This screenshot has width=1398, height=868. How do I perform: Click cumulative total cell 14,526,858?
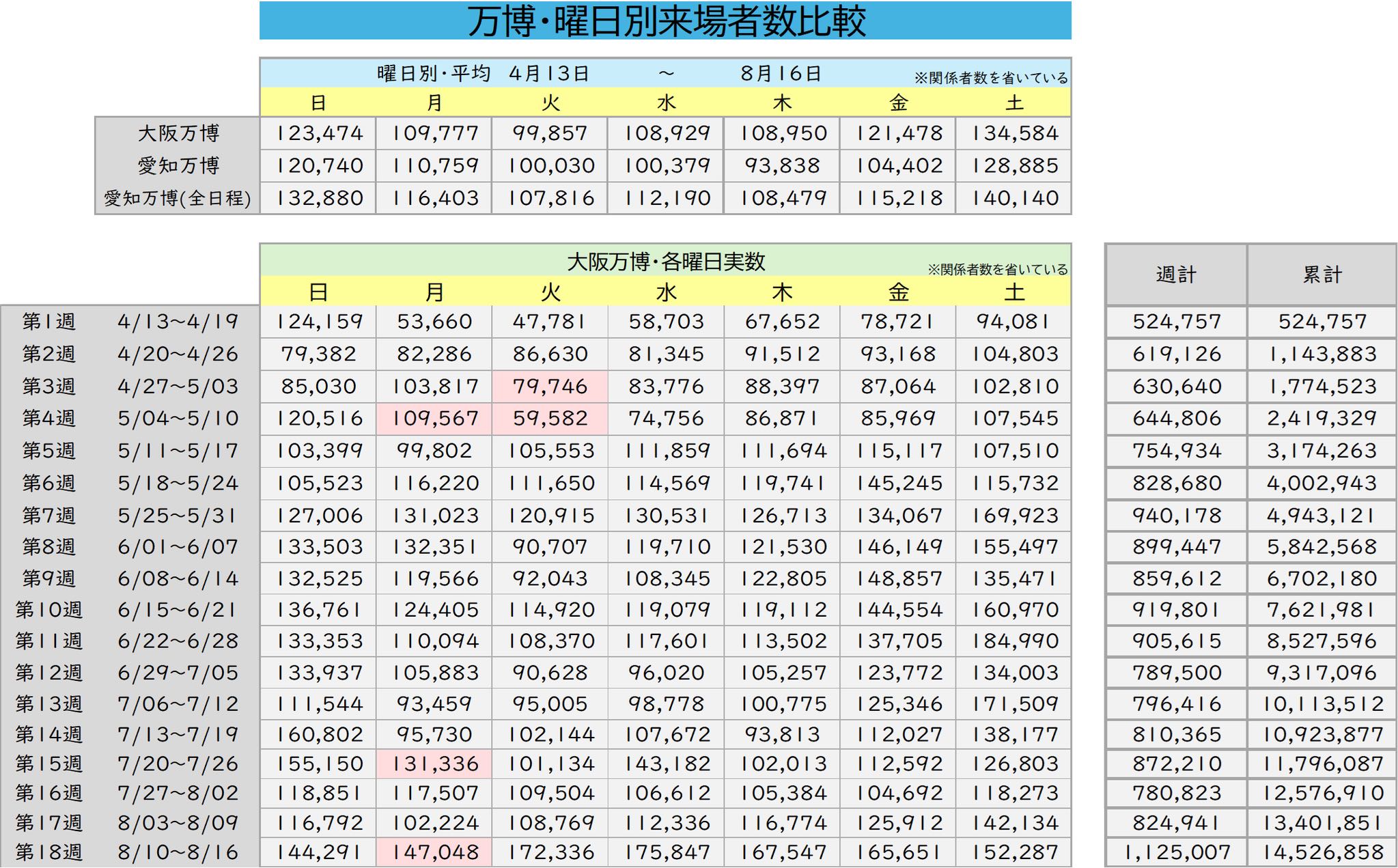[1322, 852]
